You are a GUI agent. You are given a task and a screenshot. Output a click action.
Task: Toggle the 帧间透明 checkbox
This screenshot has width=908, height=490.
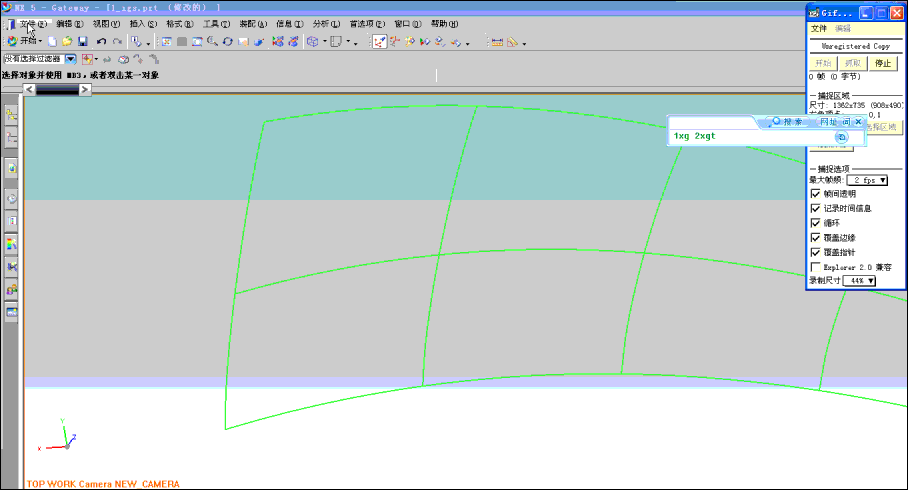pos(815,193)
